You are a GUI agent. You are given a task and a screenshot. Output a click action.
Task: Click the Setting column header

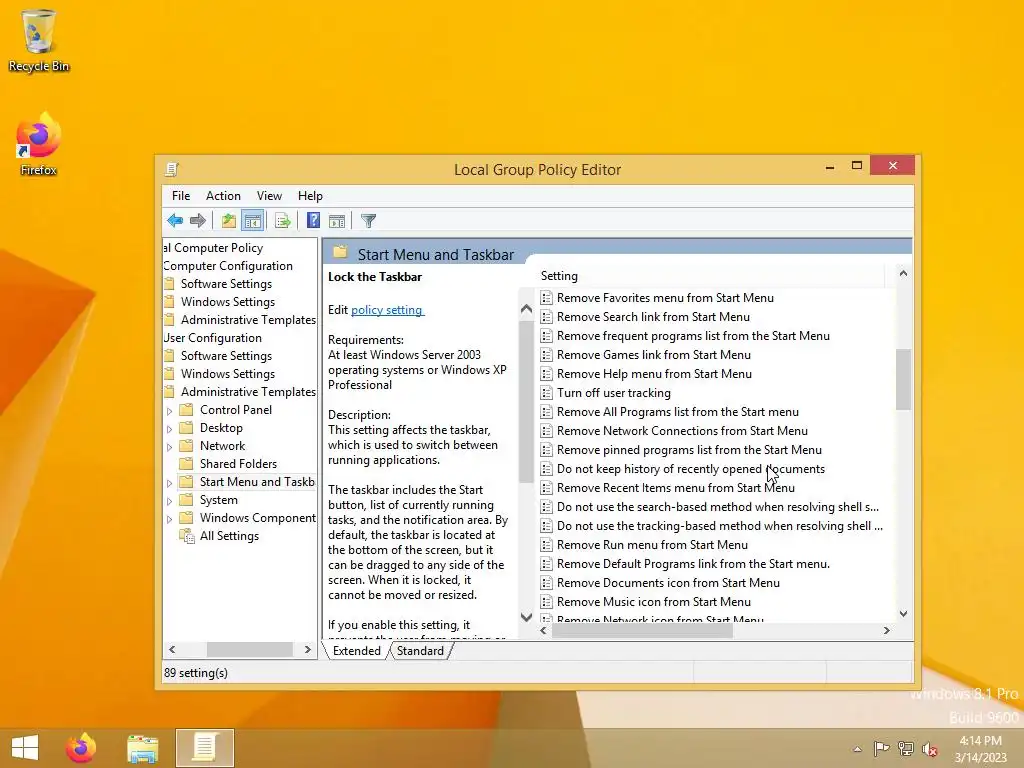click(x=712, y=276)
